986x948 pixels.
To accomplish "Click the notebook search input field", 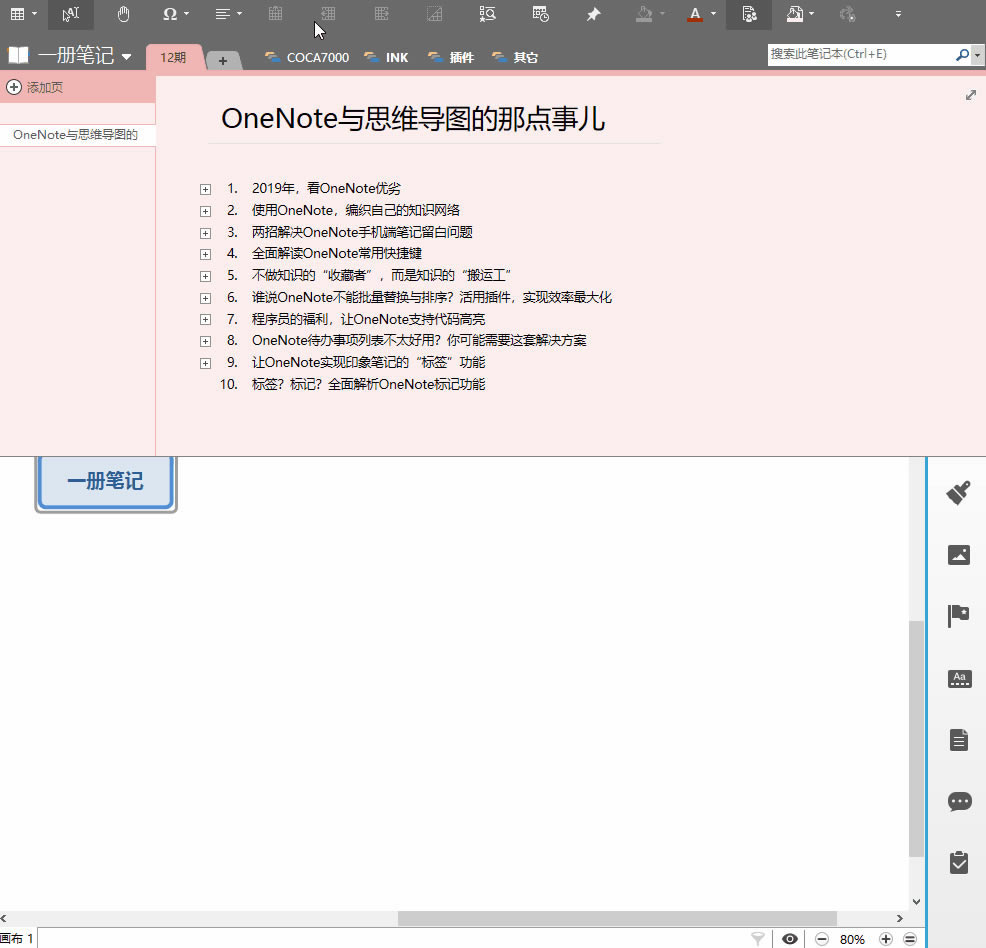I will (860, 55).
